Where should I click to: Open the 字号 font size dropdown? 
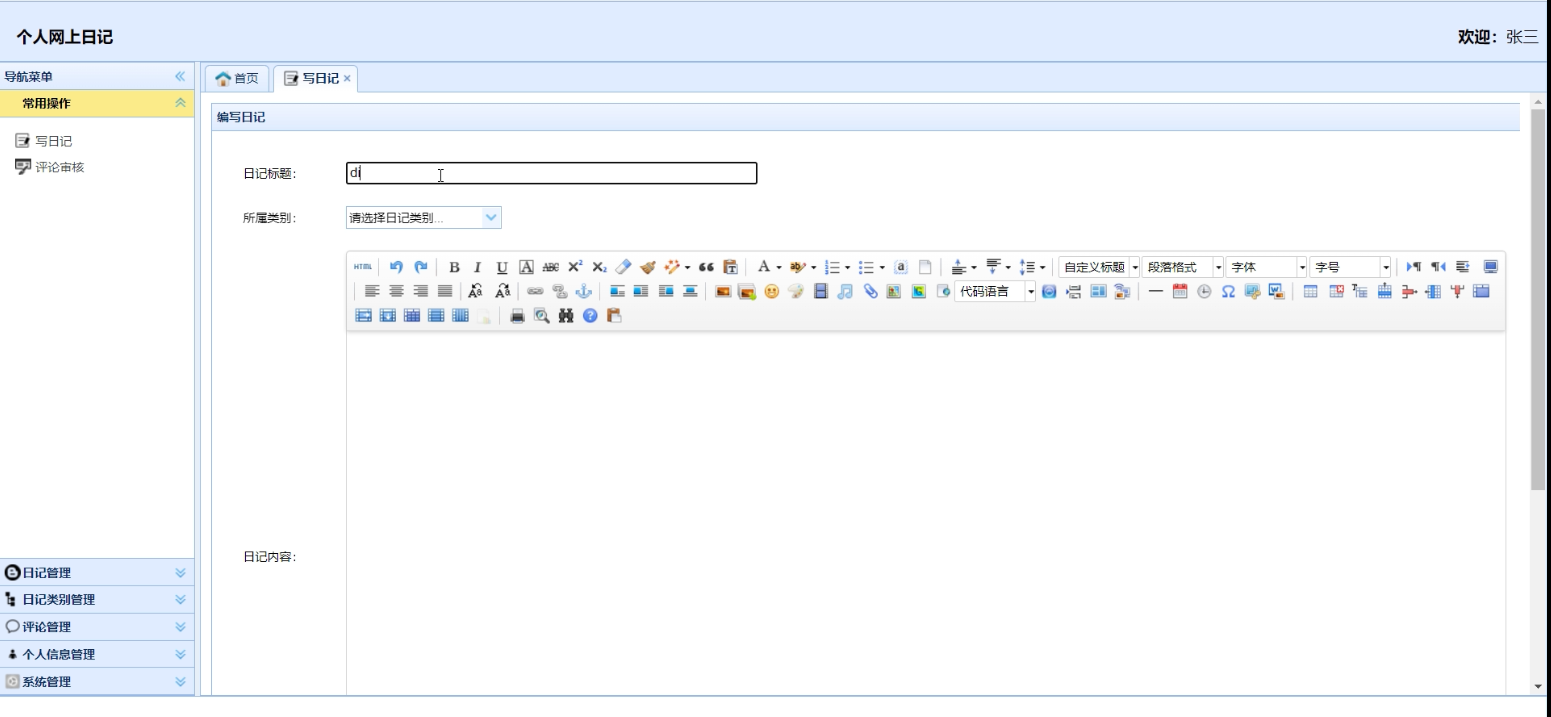[1351, 267]
